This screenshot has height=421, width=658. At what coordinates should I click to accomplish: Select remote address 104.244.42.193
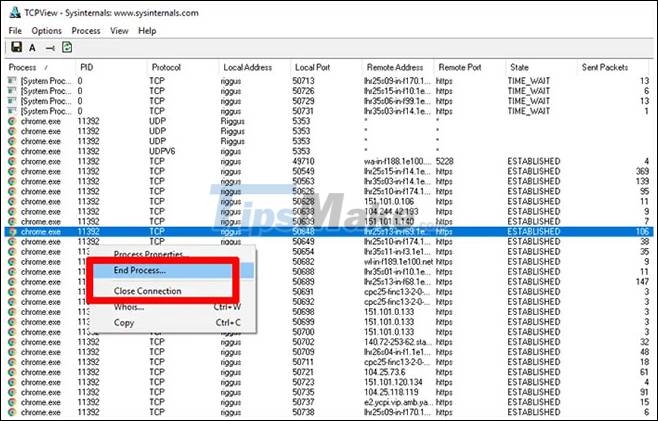point(391,212)
